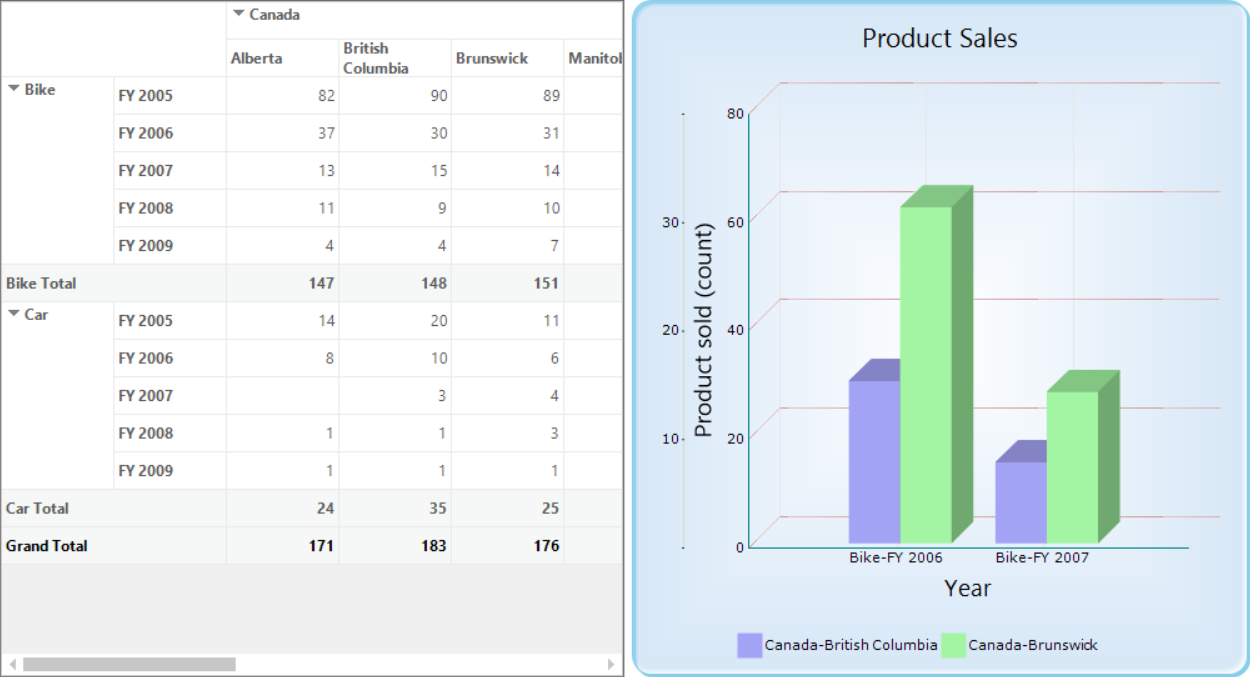Select Bike FY 2007 British Columbia value 15

point(395,171)
